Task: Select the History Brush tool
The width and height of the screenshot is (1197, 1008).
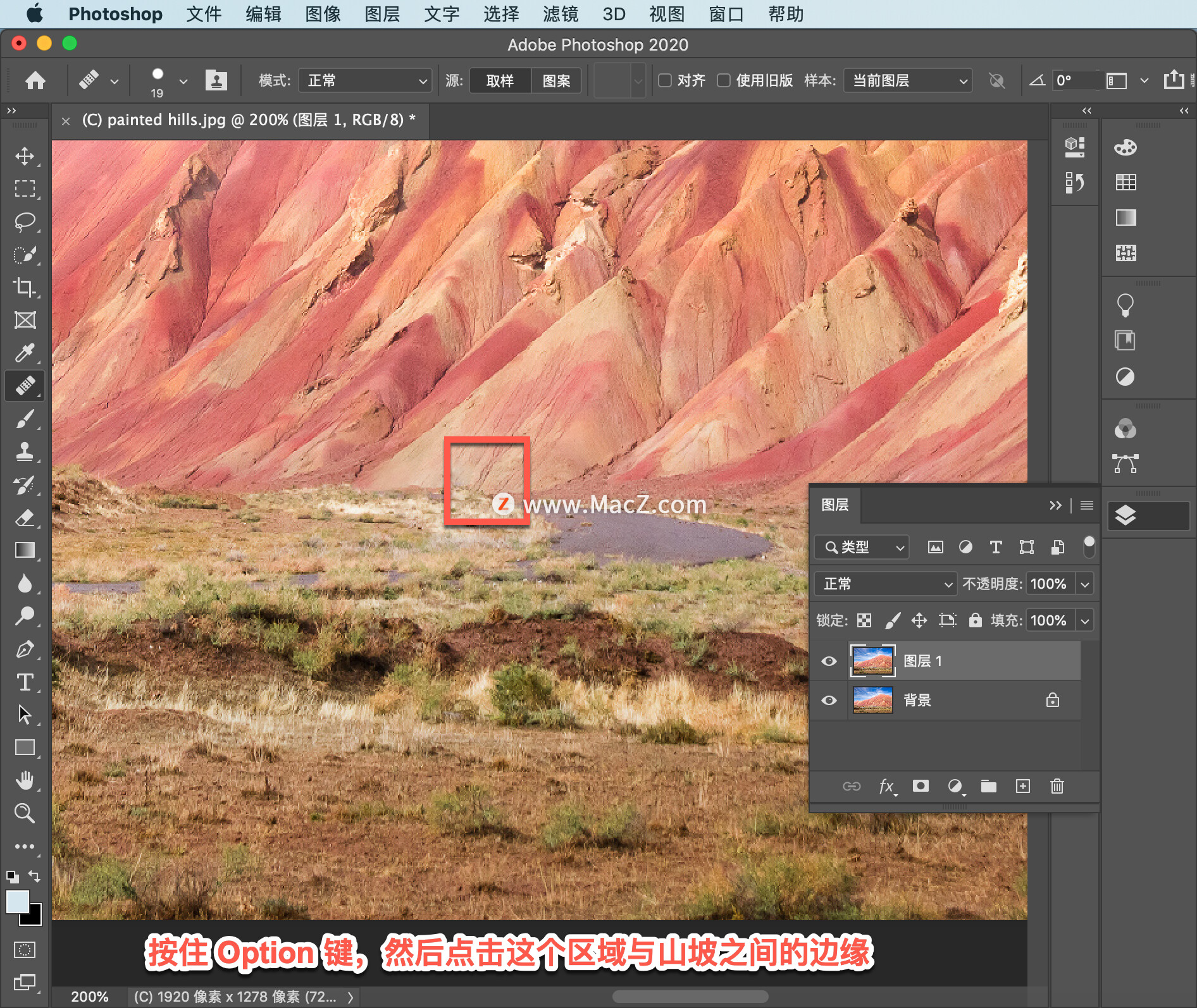Action: point(25,484)
